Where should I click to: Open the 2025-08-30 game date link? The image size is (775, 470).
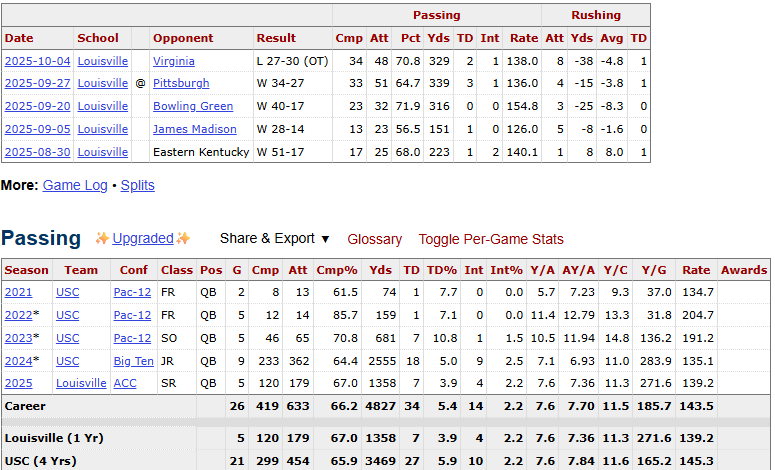38,152
